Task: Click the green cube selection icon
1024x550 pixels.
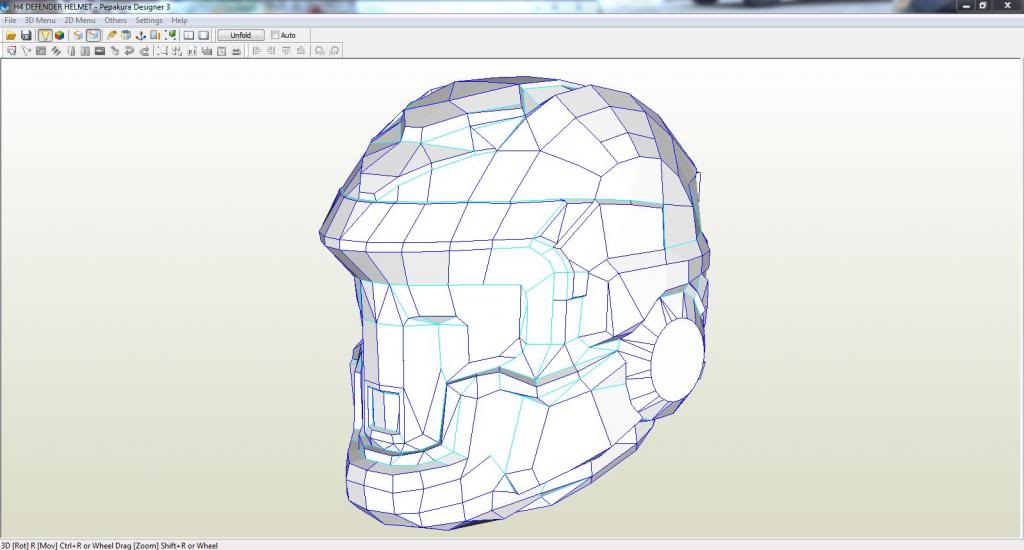Action: [170, 35]
